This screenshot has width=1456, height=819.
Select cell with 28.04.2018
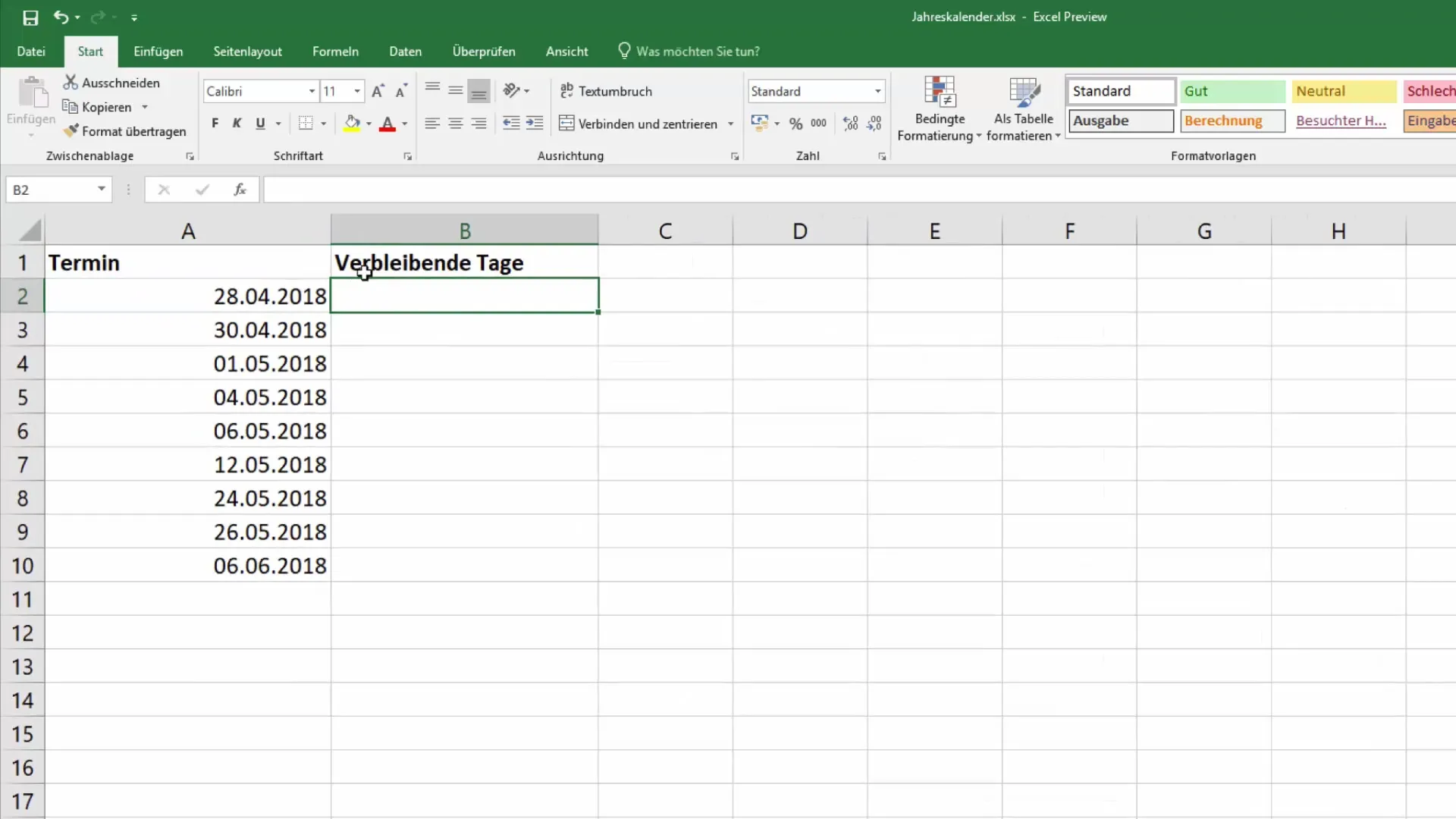[187, 296]
